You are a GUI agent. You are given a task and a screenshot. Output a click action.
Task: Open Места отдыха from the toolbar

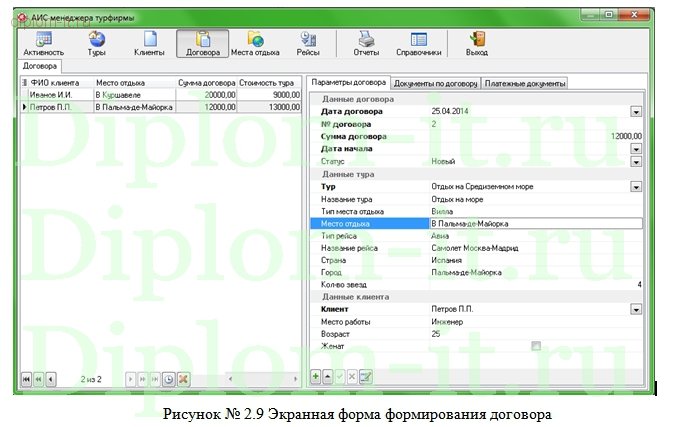click(x=254, y=43)
